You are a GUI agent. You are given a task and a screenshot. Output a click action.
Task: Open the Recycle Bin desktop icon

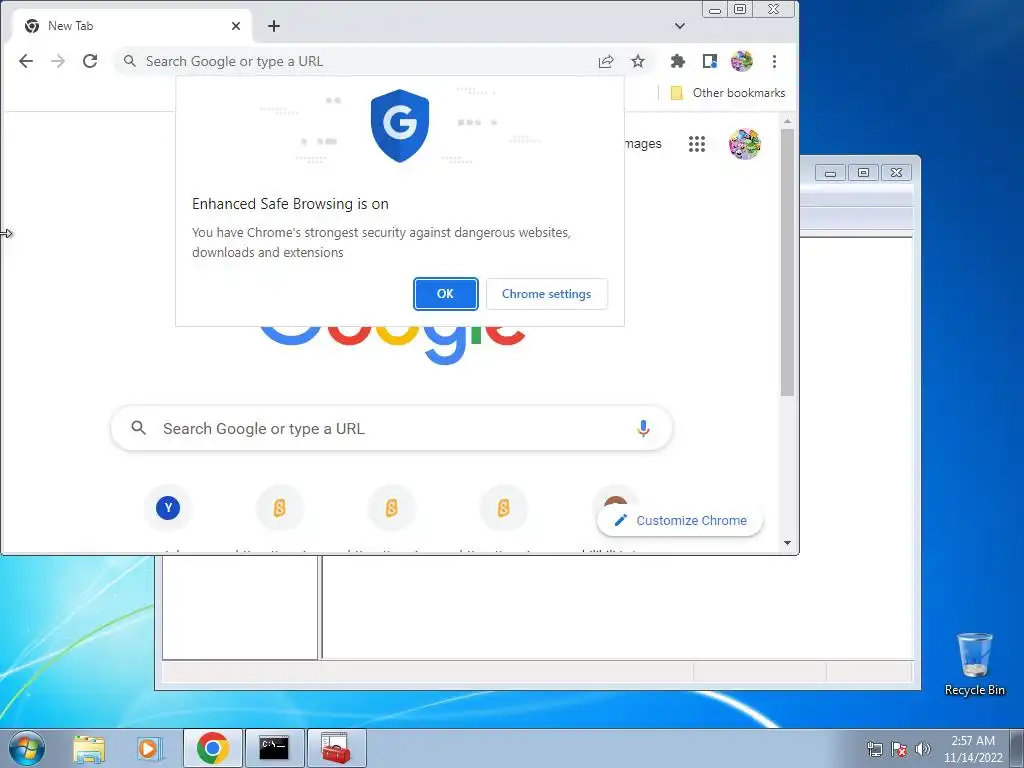[974, 664]
